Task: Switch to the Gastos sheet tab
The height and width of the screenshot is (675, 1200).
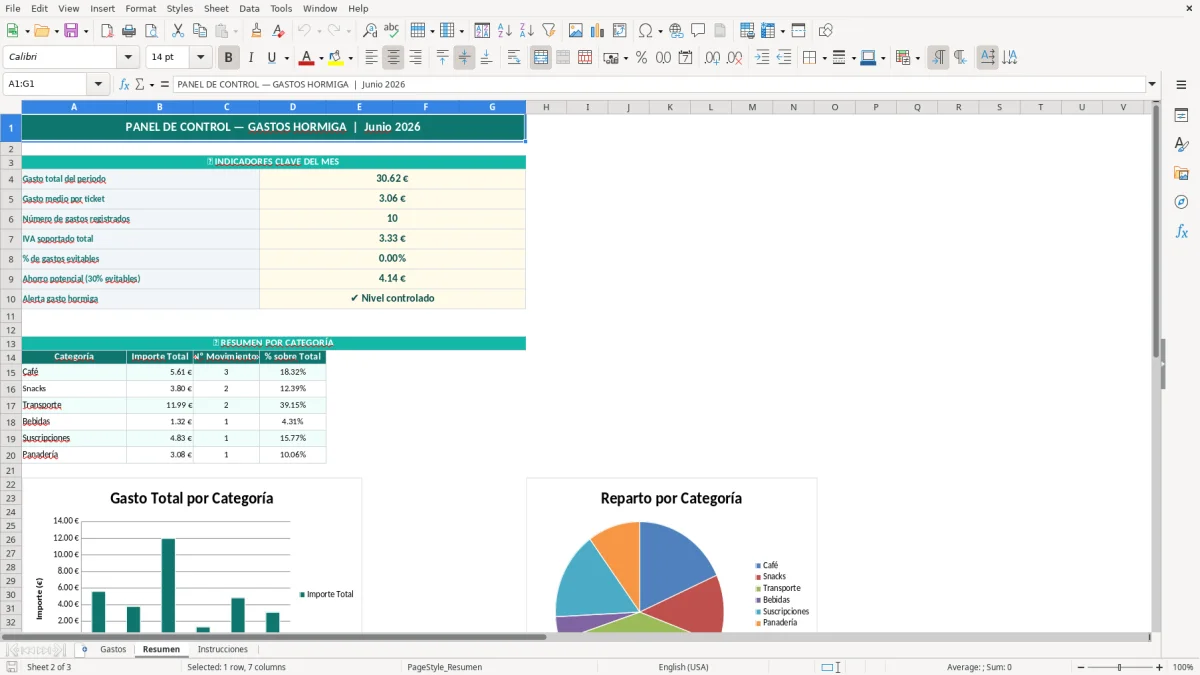Action: [113, 649]
